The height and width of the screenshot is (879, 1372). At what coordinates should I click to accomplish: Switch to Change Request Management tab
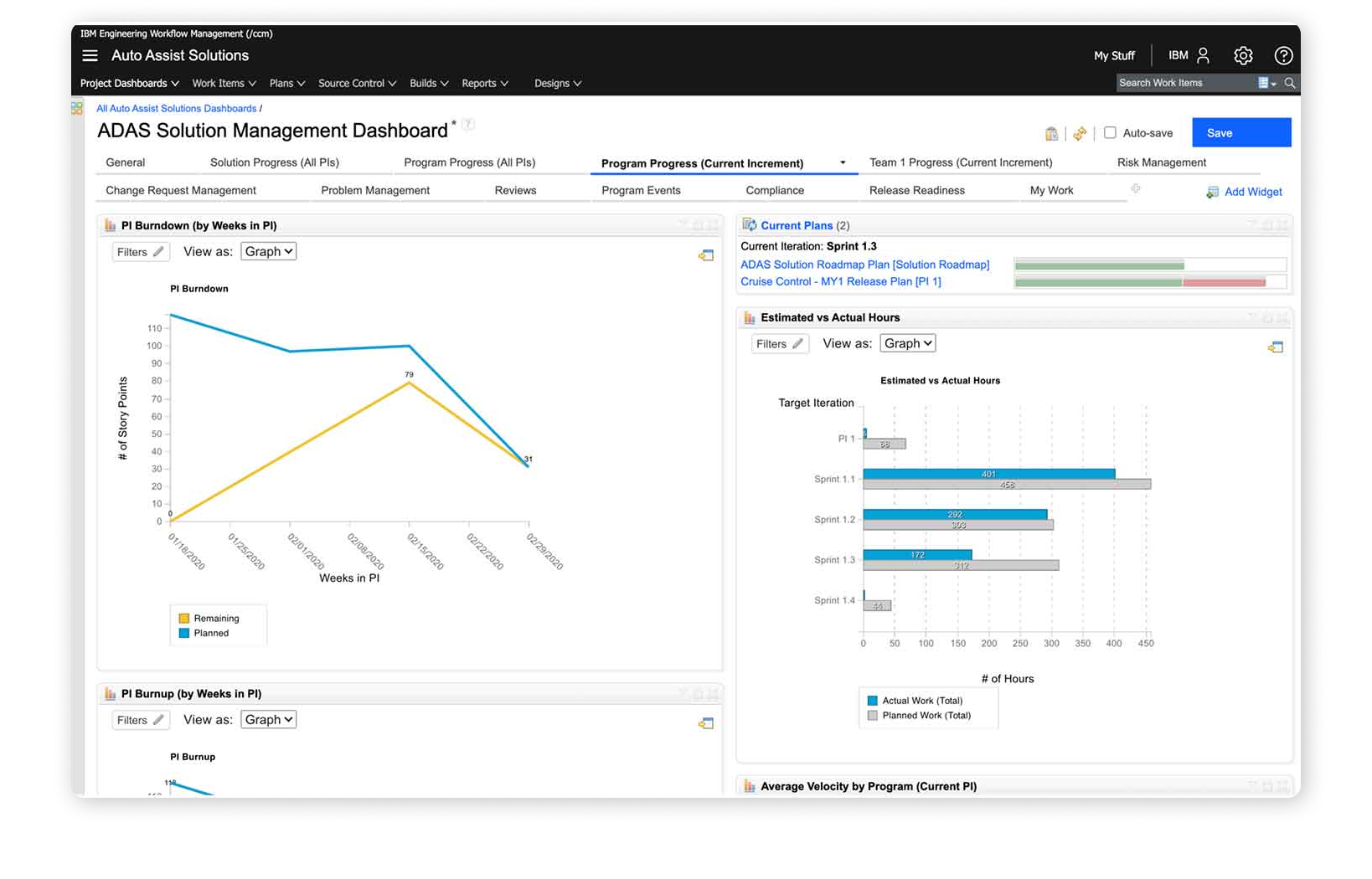pyautogui.click(x=181, y=190)
